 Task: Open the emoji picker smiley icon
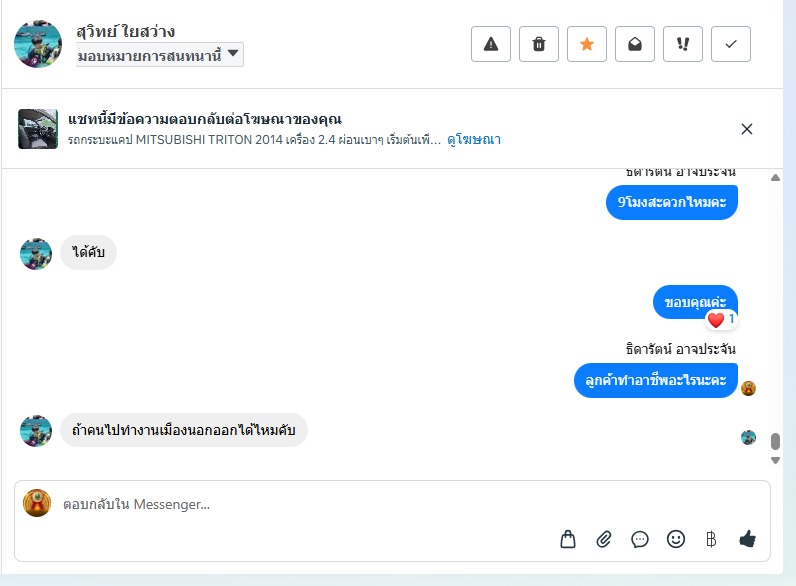coord(676,540)
